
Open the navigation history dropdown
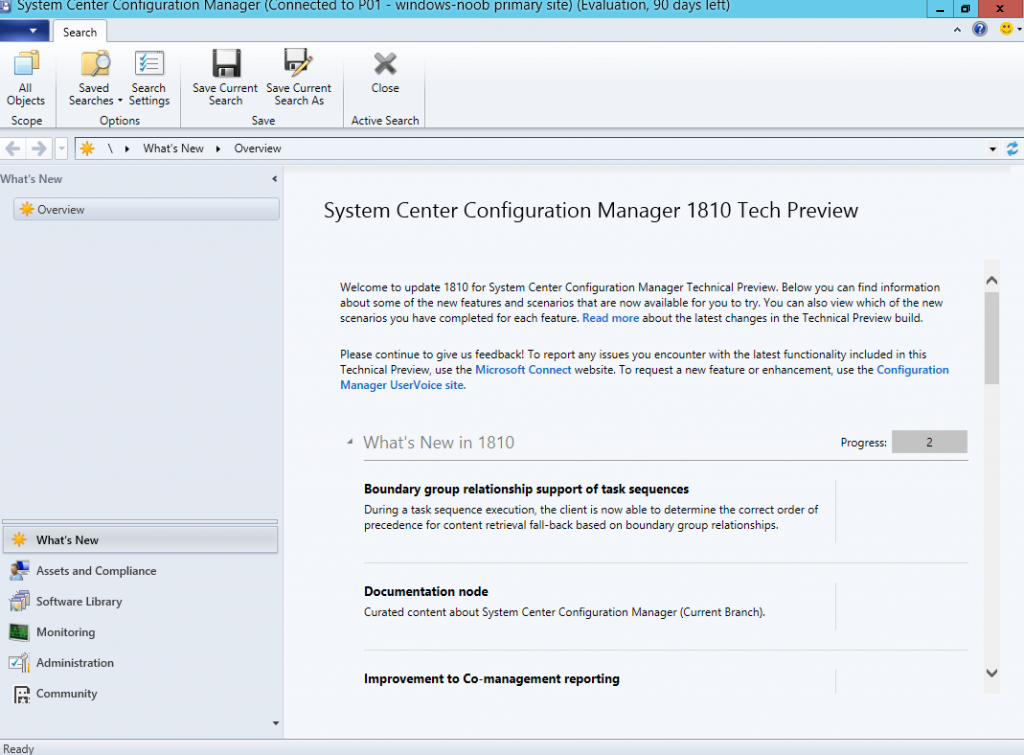click(x=61, y=149)
